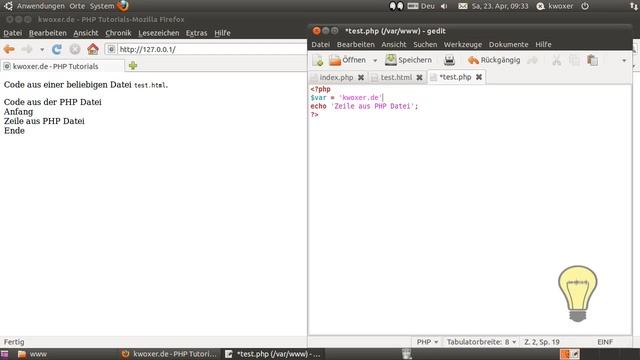The image size is (640, 360).
Task: Click the Firefox back arrow button
Action: tap(9, 49)
